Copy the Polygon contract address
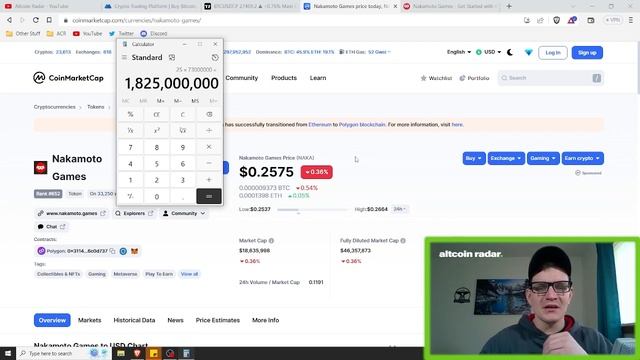The image size is (640, 360). tap(112, 251)
